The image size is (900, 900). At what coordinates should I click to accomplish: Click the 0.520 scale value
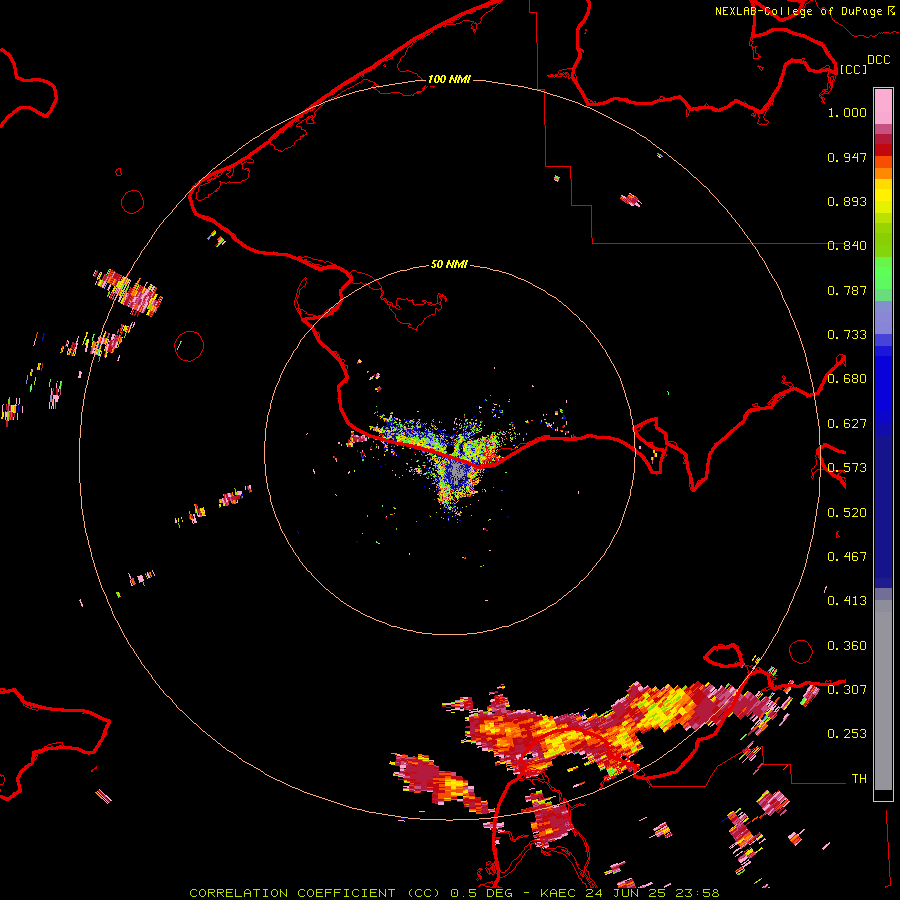[847, 513]
